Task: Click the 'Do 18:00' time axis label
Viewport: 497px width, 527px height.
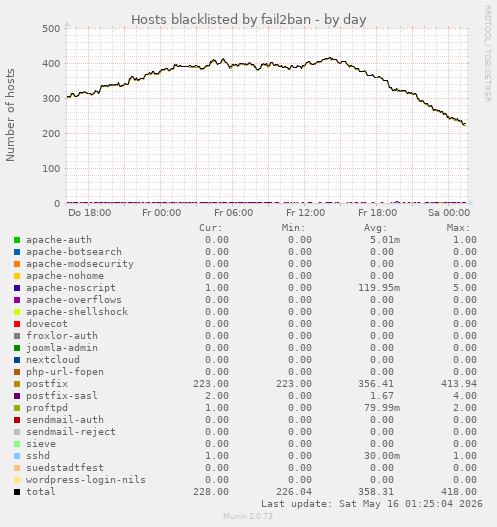Action: click(89, 213)
